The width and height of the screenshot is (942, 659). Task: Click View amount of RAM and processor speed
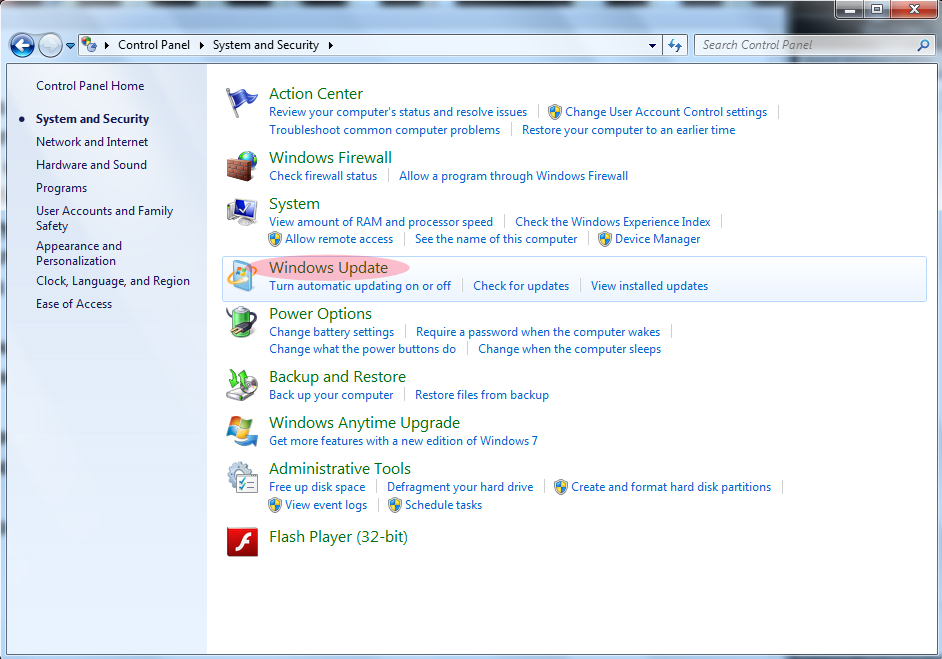coord(381,222)
